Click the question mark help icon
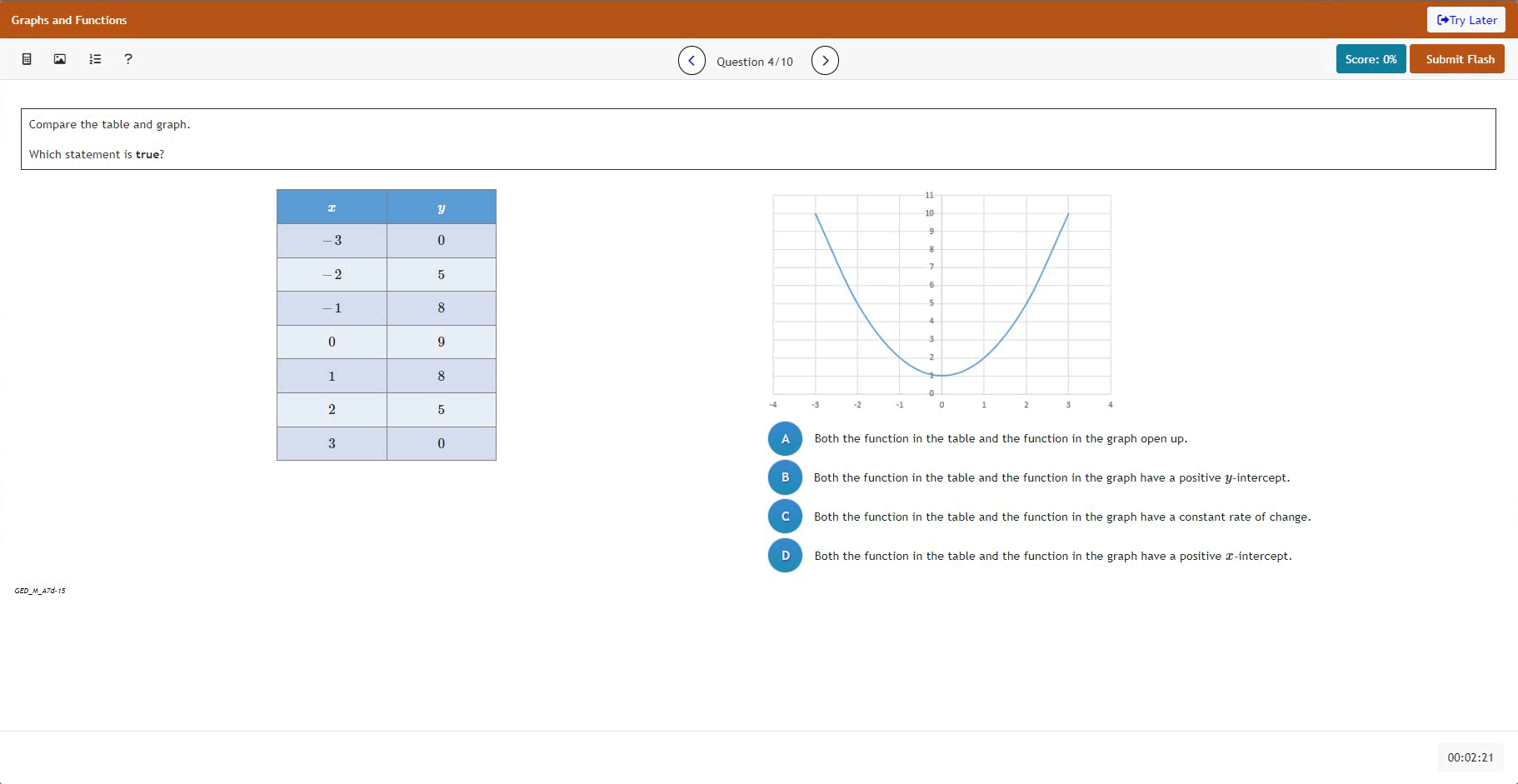The image size is (1518, 784). coord(128,59)
